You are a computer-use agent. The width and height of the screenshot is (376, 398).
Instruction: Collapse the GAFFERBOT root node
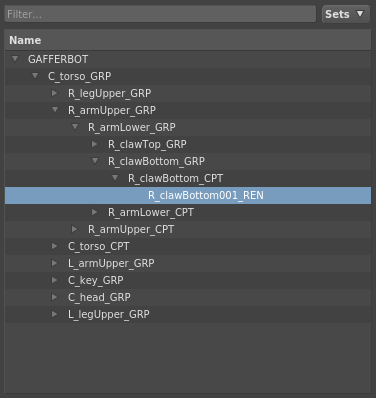[x=15, y=59]
